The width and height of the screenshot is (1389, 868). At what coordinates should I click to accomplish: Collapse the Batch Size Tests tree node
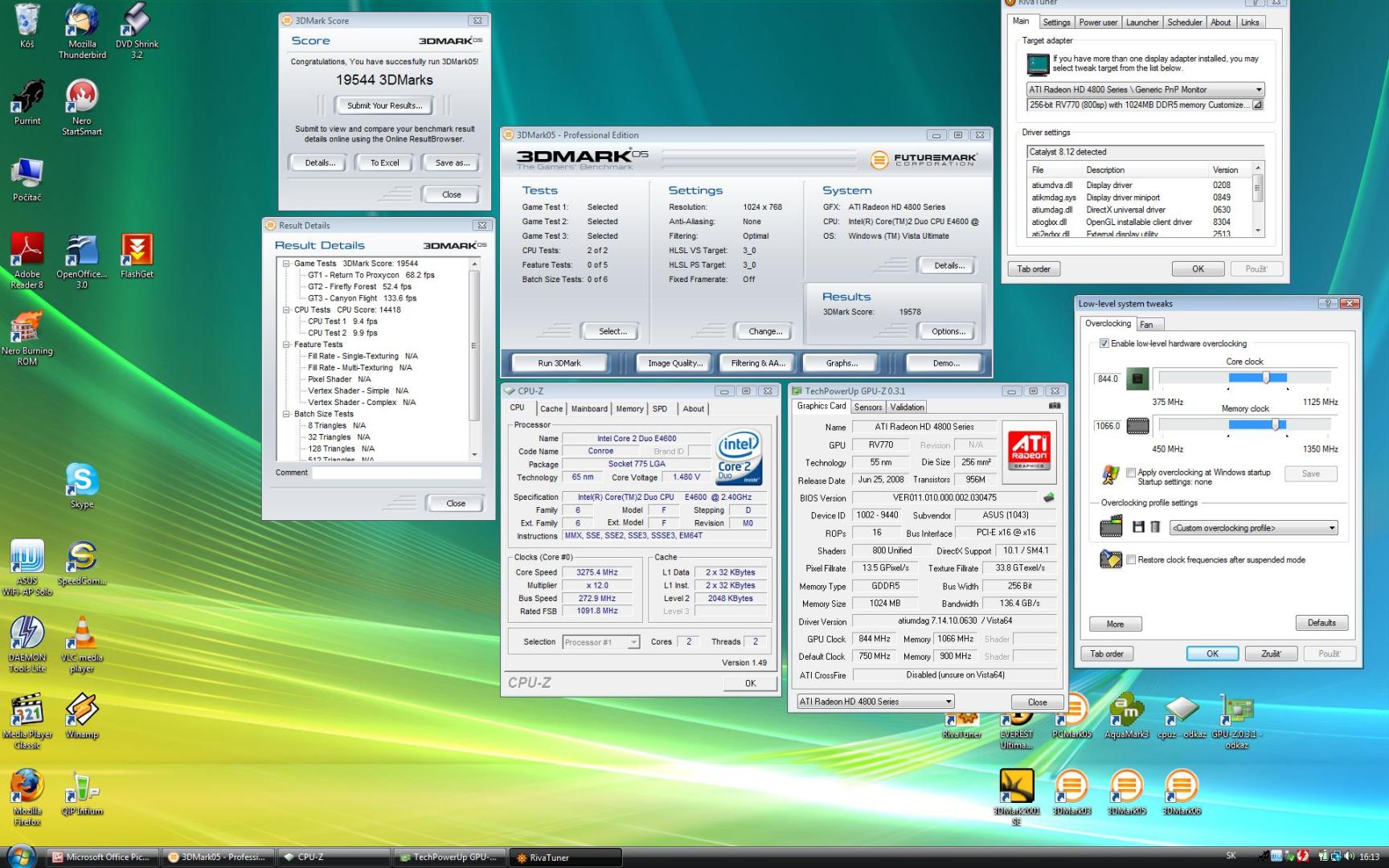point(285,414)
